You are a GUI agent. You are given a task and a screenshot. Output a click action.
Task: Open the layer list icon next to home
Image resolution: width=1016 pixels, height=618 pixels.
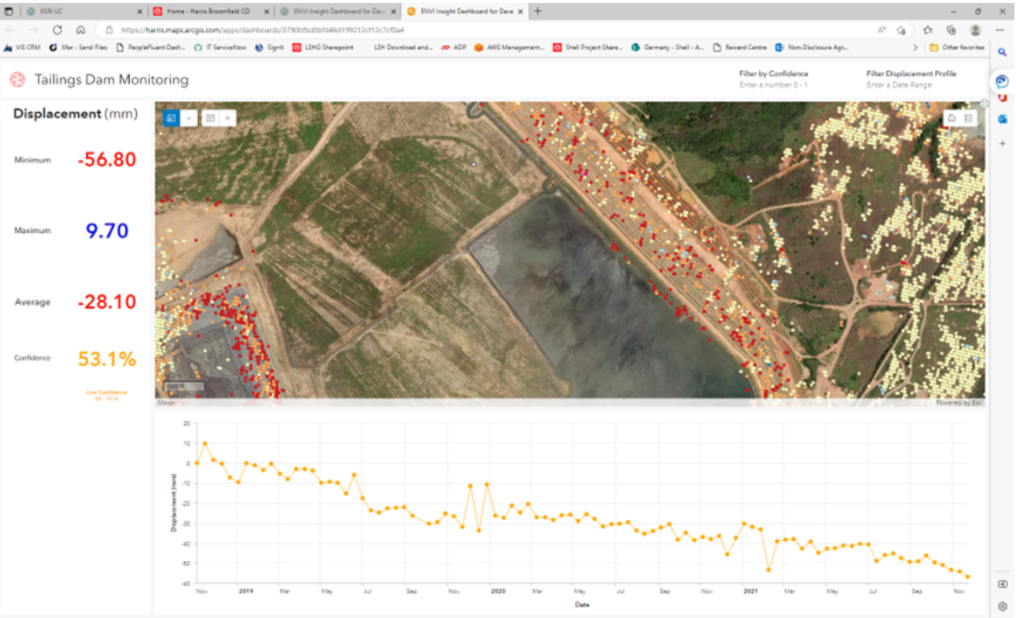(x=967, y=117)
